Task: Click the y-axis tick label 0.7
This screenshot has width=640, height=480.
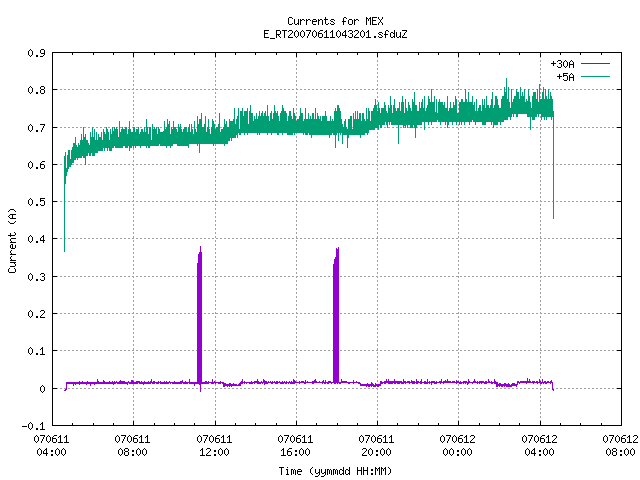Action: 36,128
